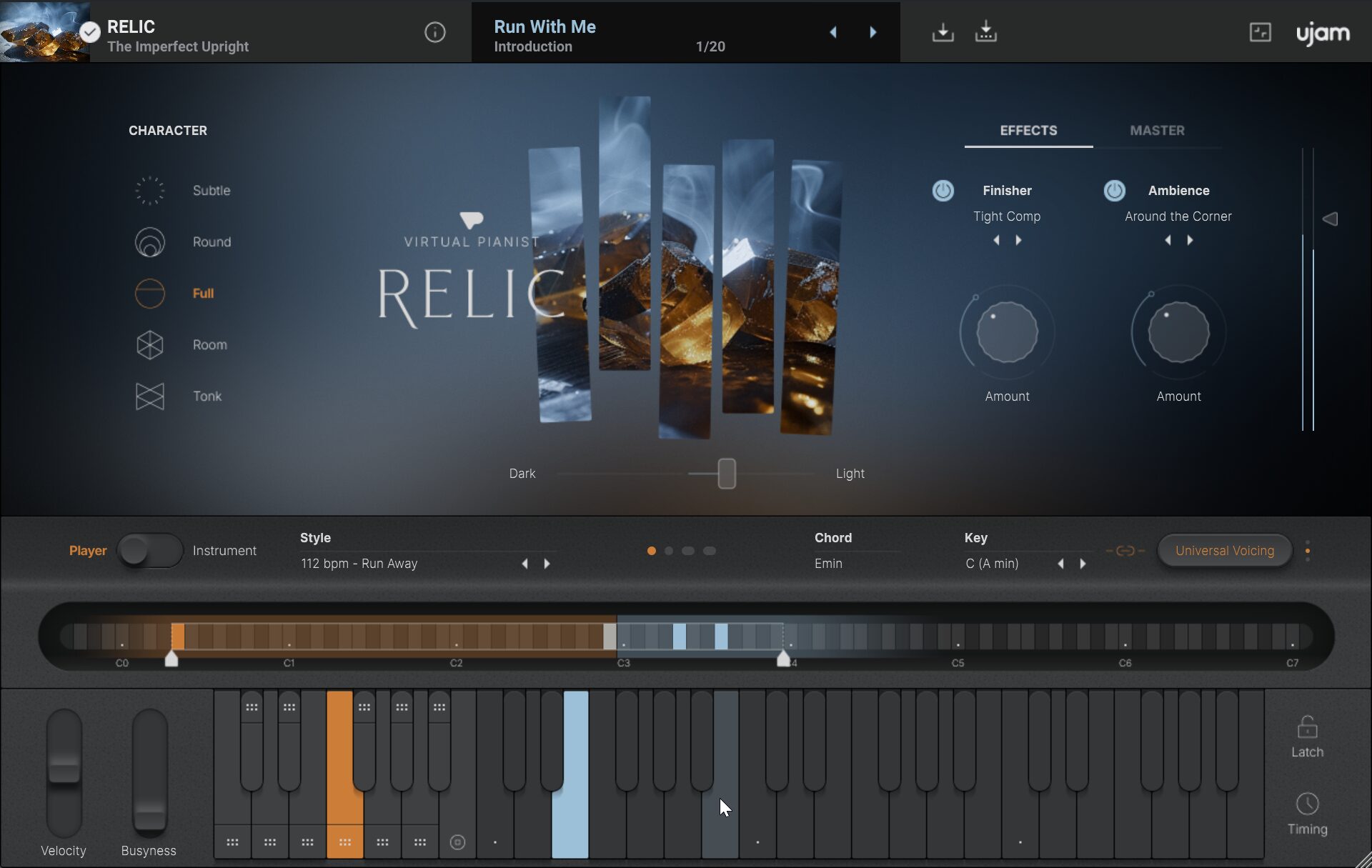The height and width of the screenshot is (868, 1372).
Task: Click the Velocity wheel slider
Action: click(64, 773)
